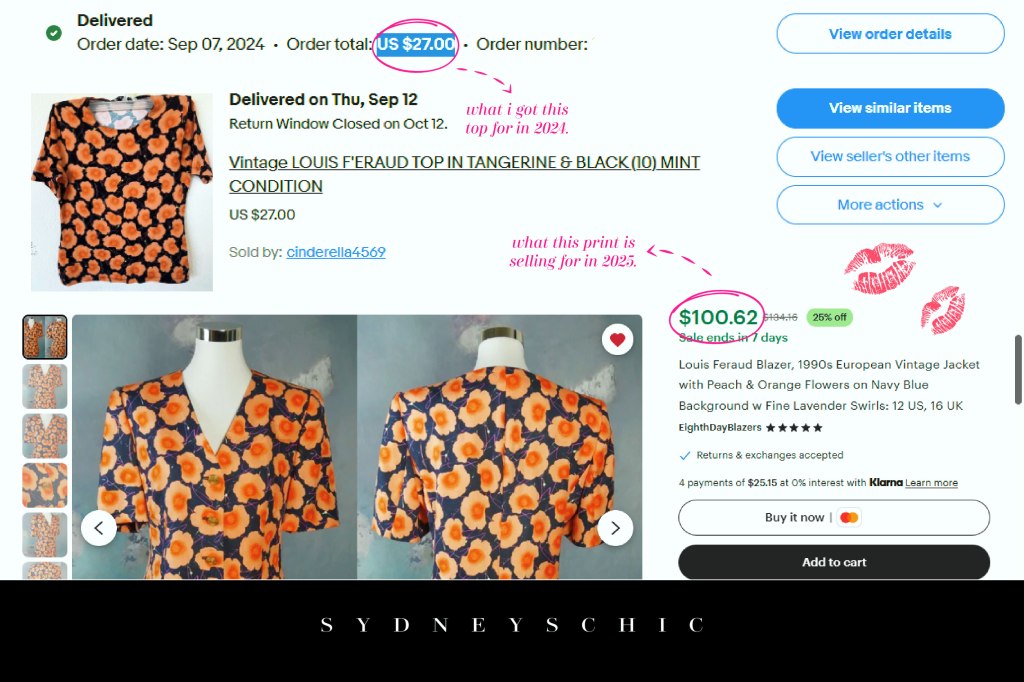
Task: Select the second blazer thumbnail
Action: point(45,387)
